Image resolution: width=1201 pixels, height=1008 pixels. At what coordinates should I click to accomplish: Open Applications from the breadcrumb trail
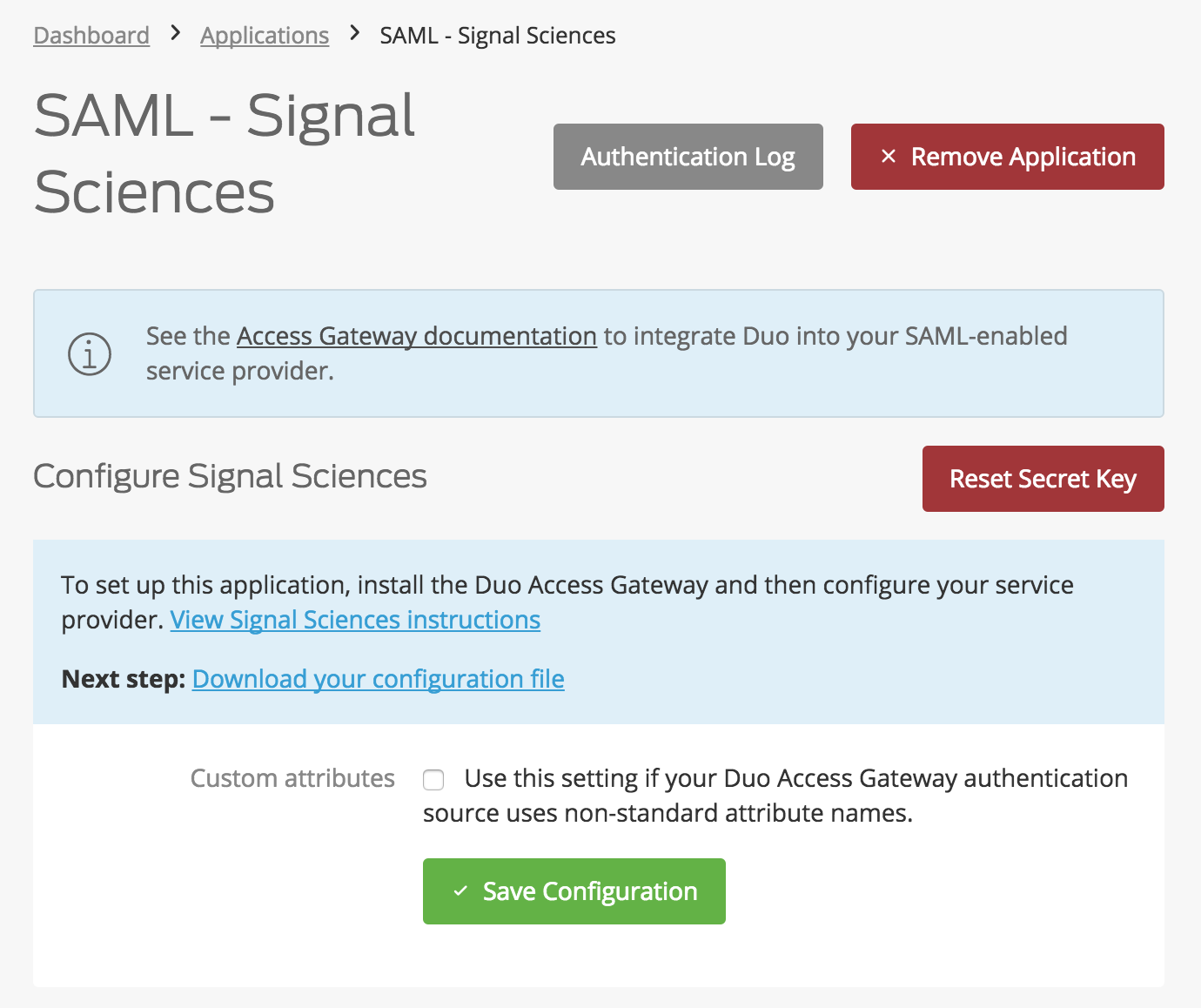pos(265,35)
